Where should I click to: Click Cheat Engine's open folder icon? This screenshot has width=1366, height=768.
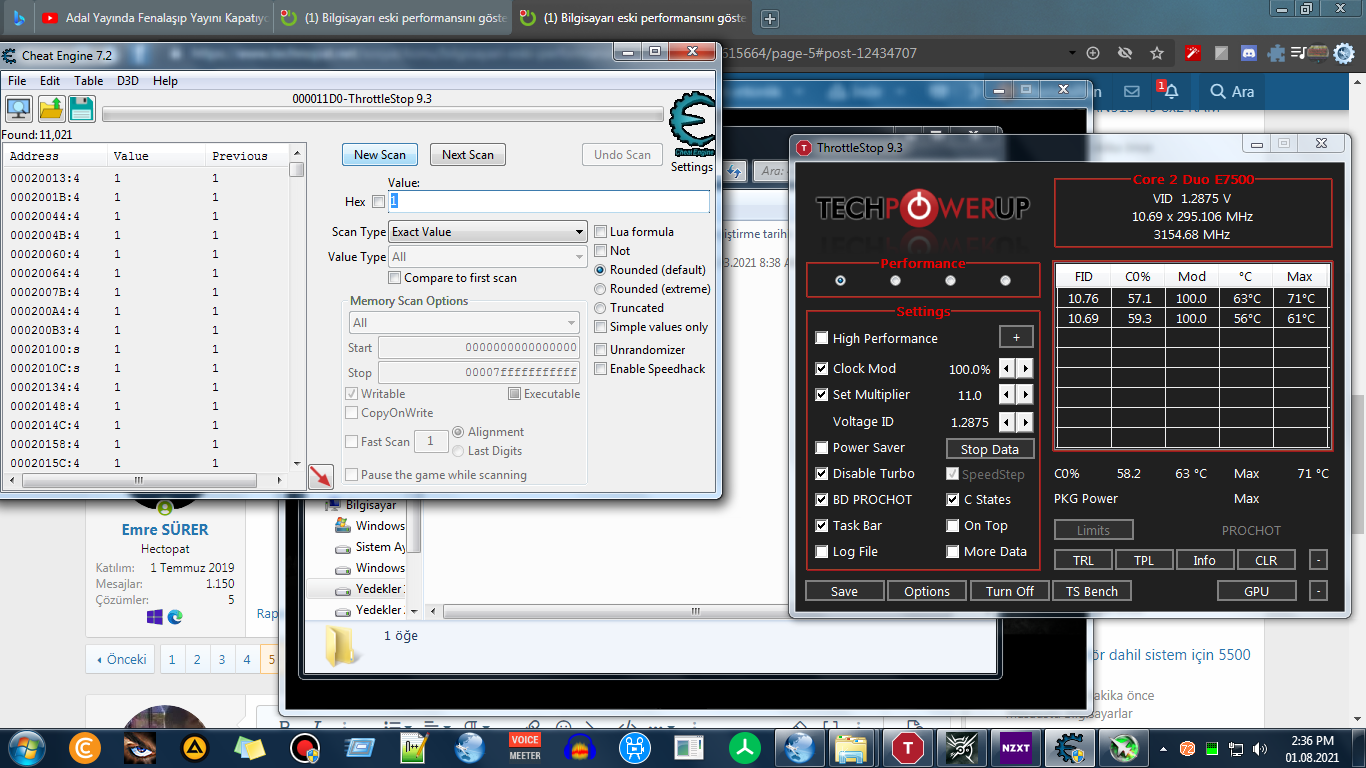(x=51, y=109)
